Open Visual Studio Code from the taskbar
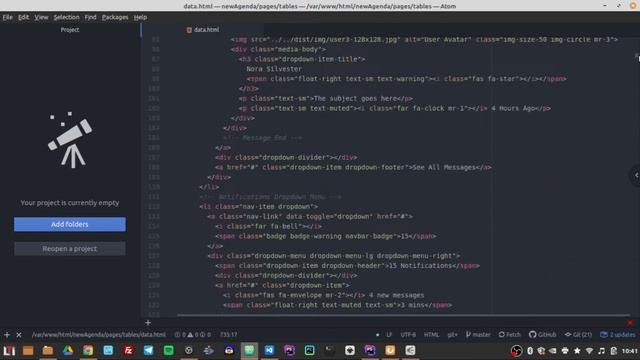This screenshot has height=360, width=640. 269,350
